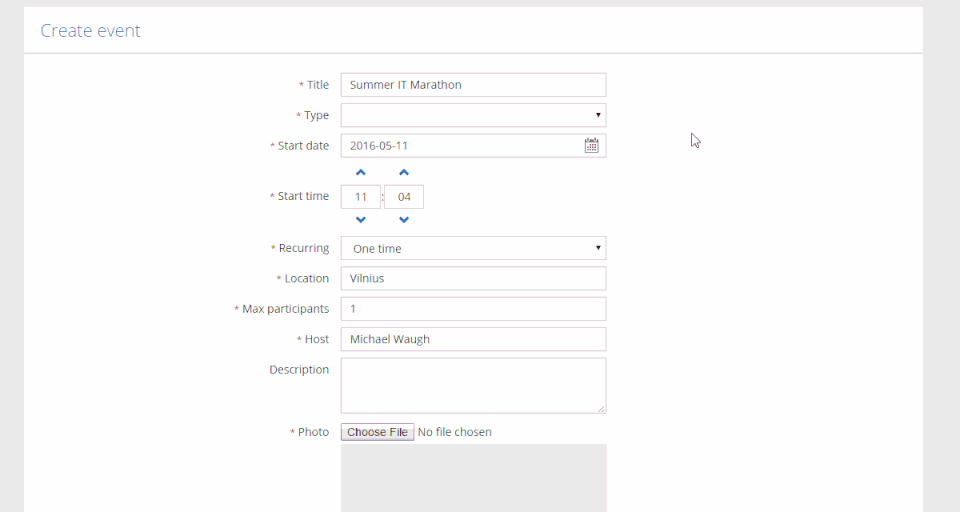Increase the start time minutes
The width and height of the screenshot is (960, 512).
(404, 173)
